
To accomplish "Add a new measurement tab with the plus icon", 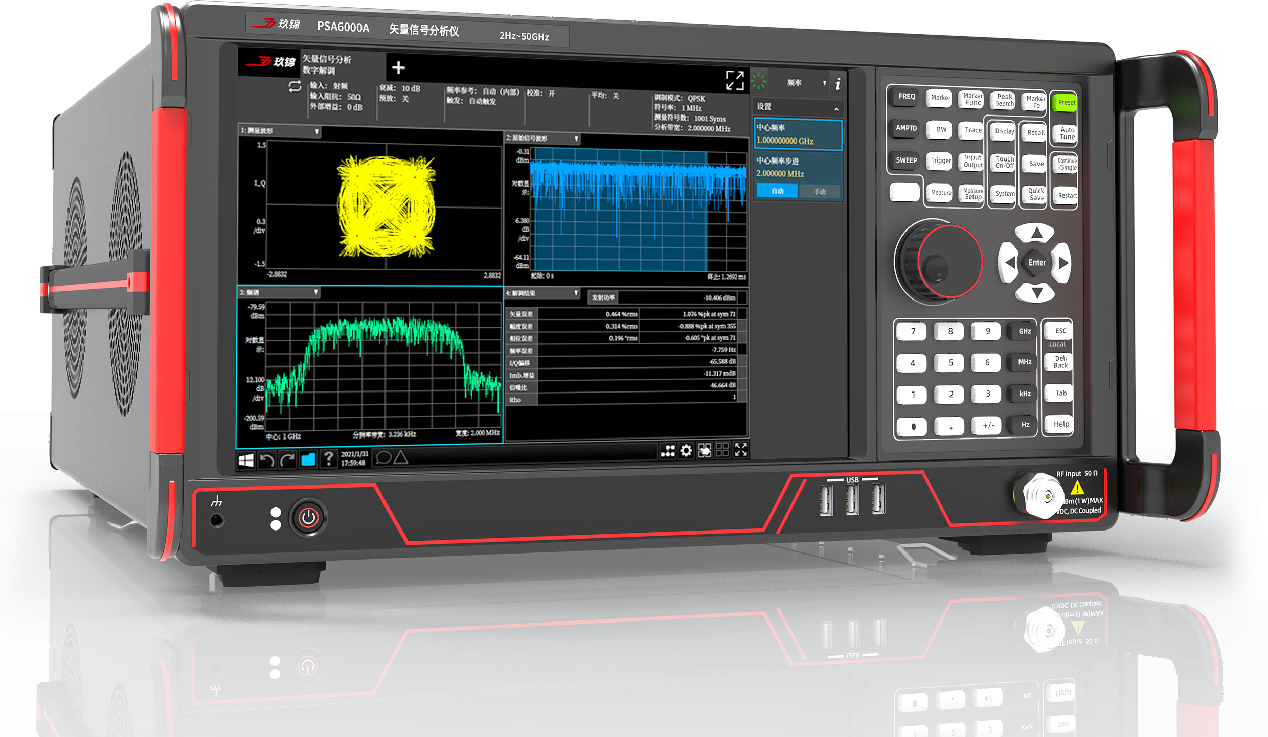I will point(398,67).
